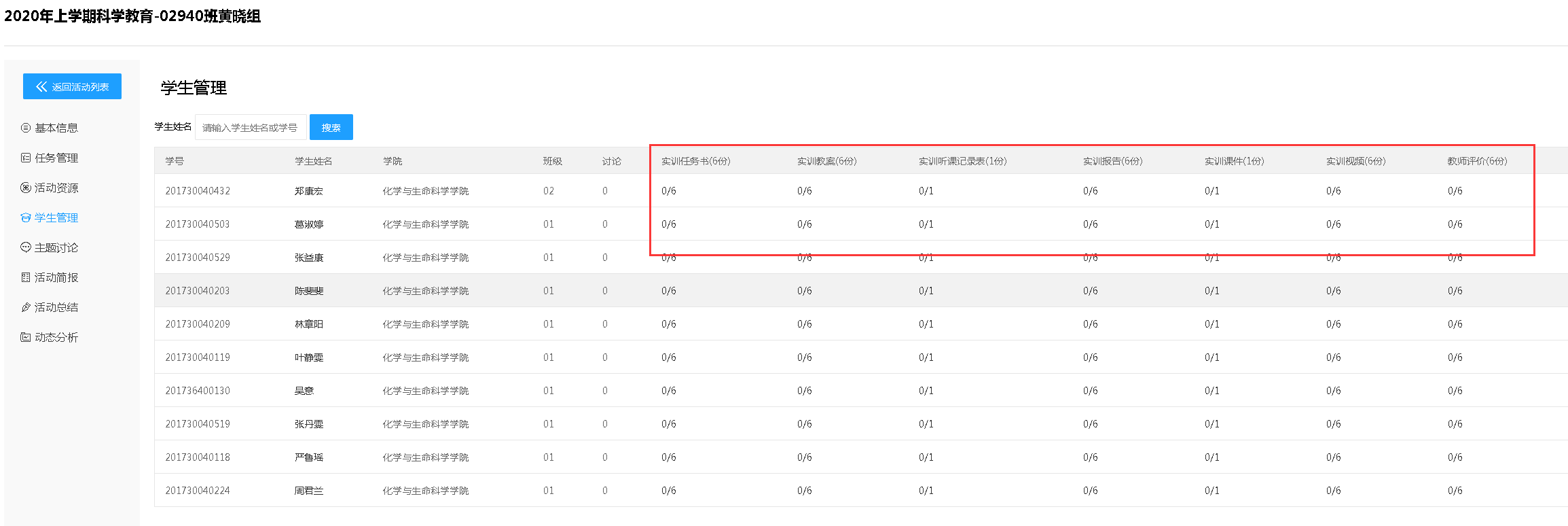1568x526 pixels.
Task: Click the 活动资源 resources icon
Action: click(26, 188)
